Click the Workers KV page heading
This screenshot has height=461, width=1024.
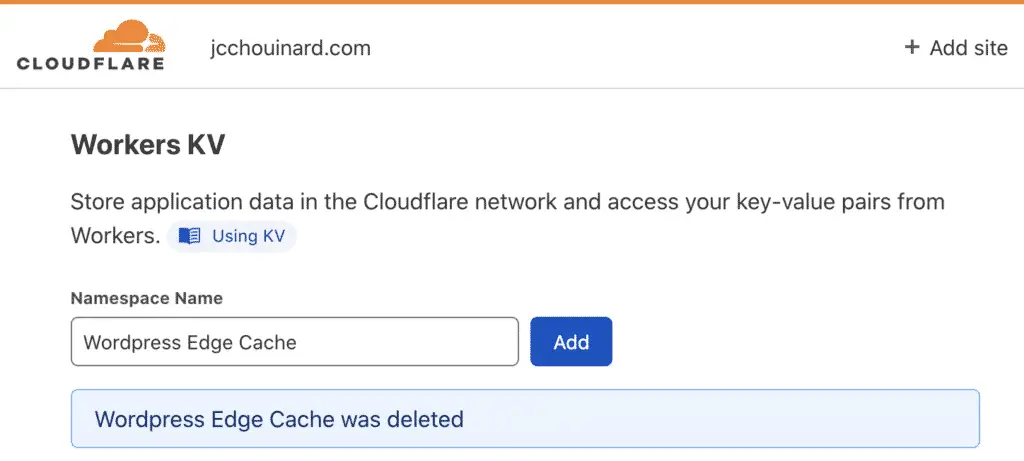click(x=148, y=144)
